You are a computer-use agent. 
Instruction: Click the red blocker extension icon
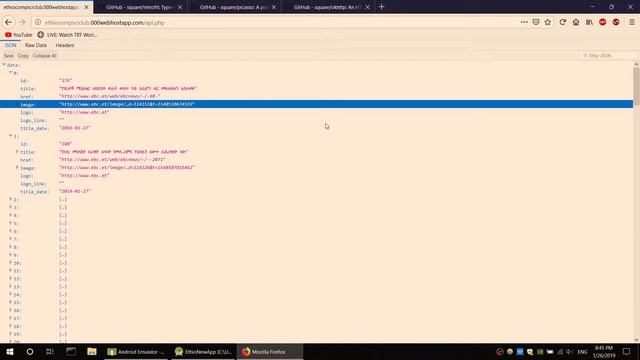616,22
